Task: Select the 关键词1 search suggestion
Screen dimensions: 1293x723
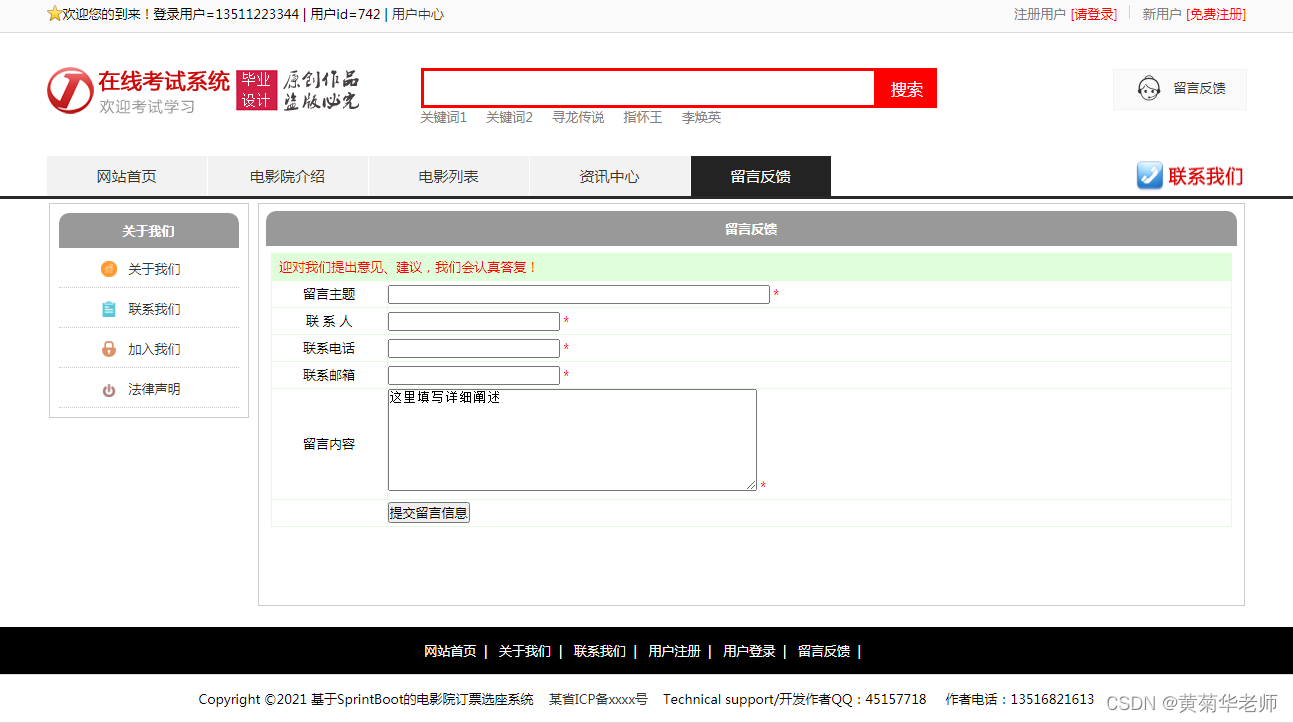Action: point(444,118)
